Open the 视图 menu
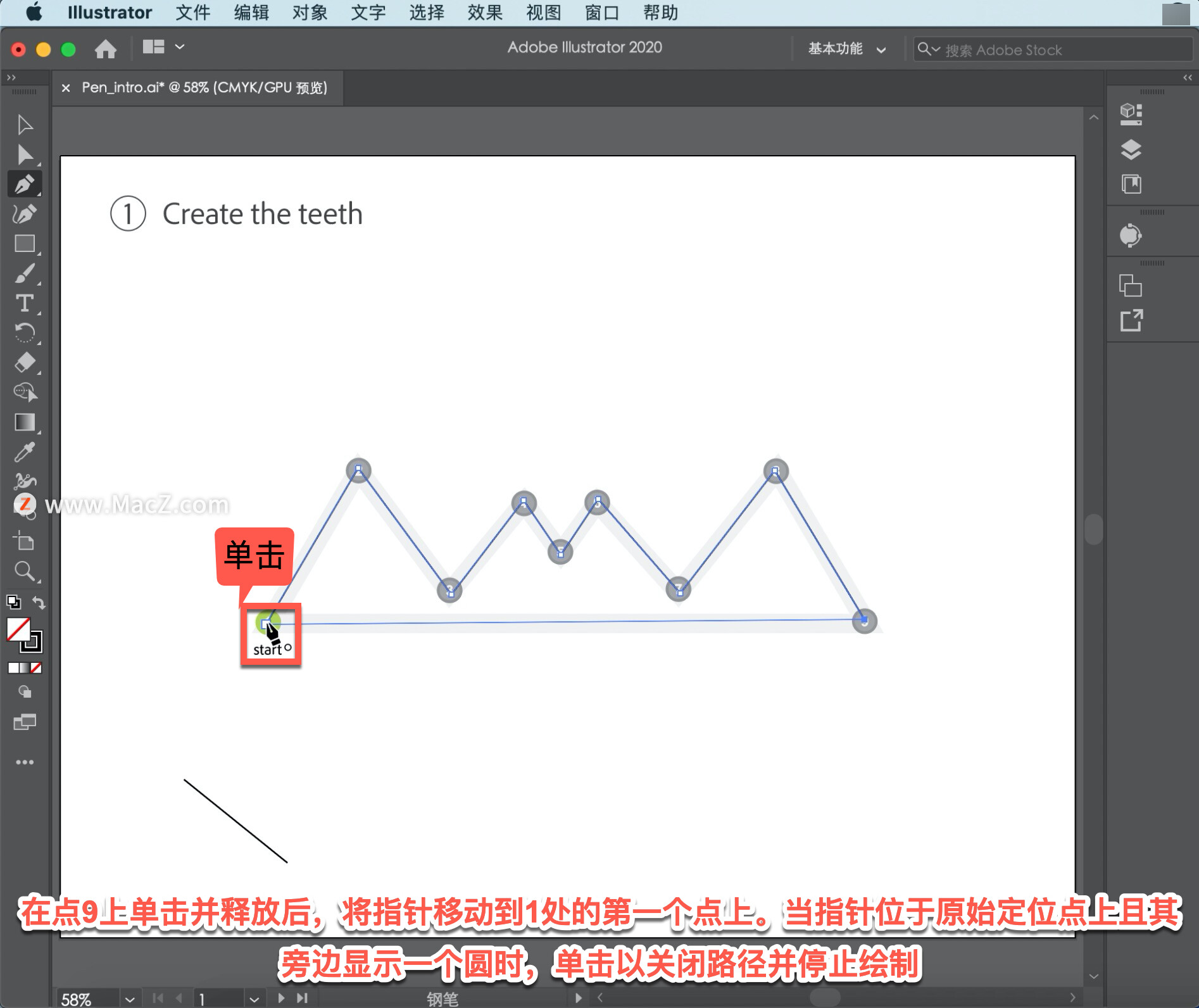The width and height of the screenshot is (1199, 1008). click(543, 12)
